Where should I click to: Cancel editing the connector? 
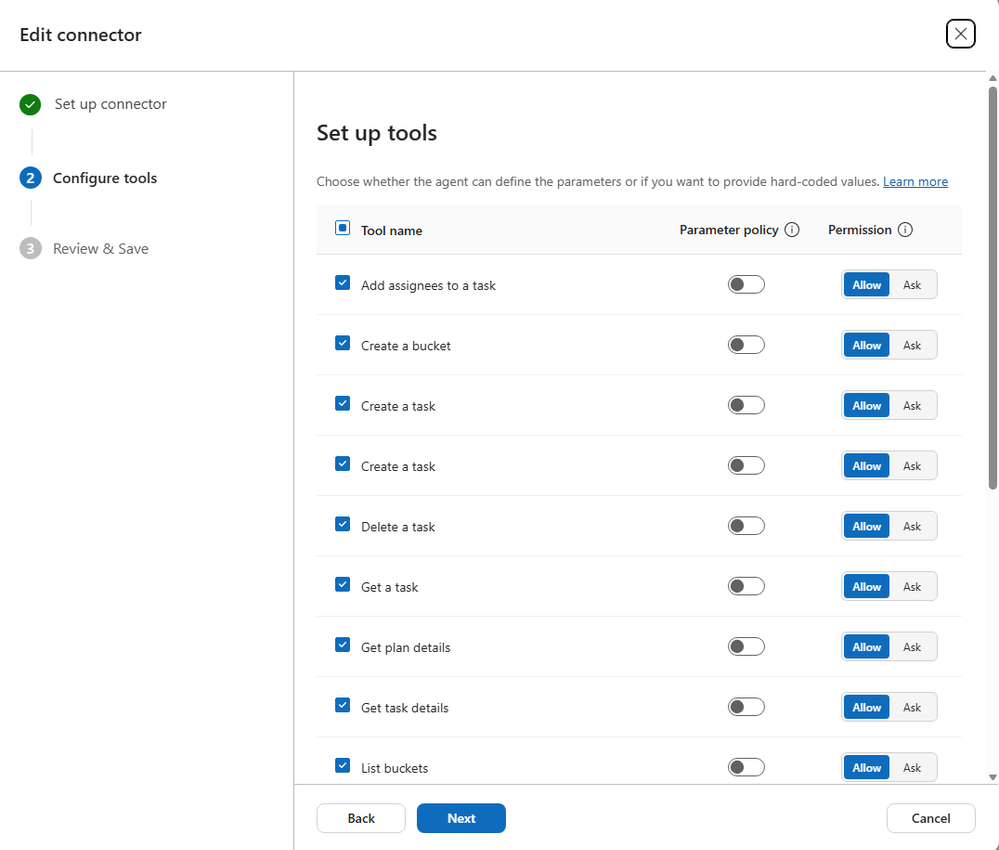tap(931, 818)
